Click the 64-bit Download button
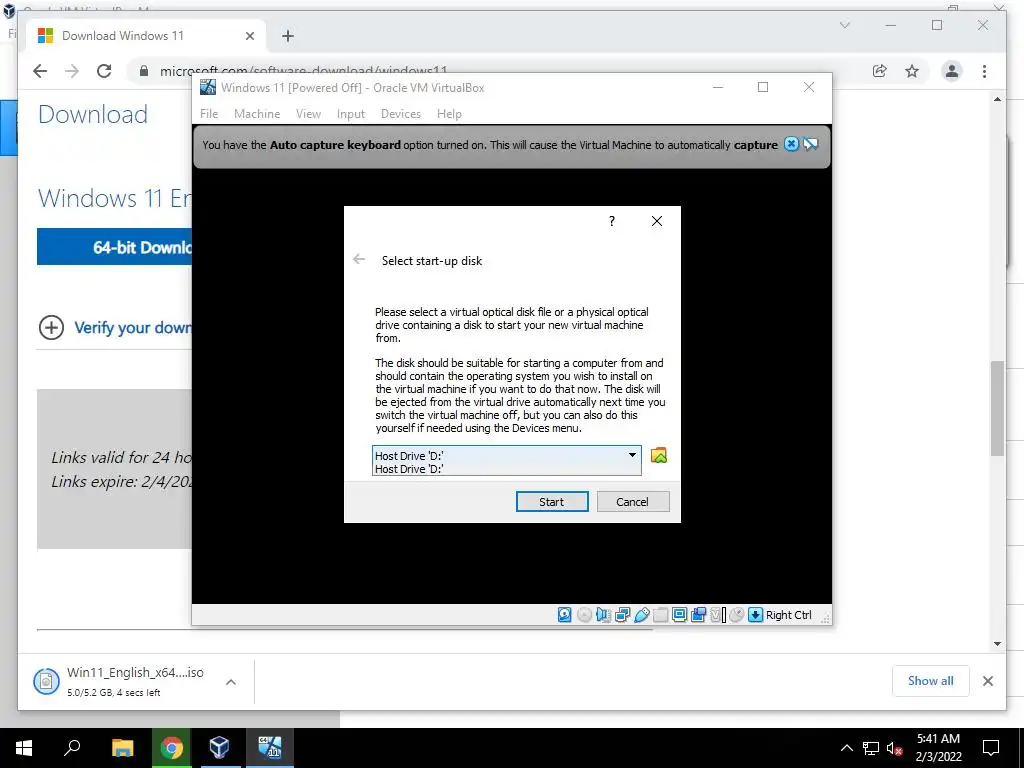This screenshot has width=1024, height=768. pyautogui.click(x=114, y=247)
